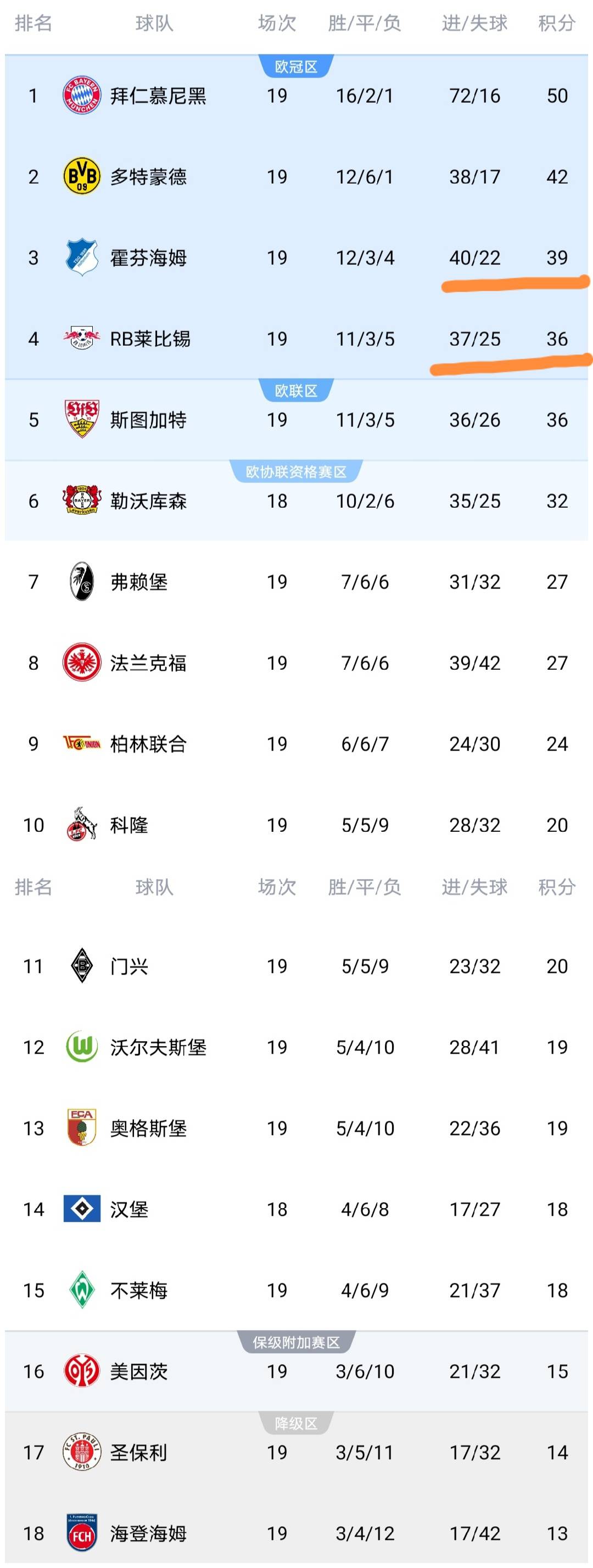Click the Wolfsburg green W logo
Viewport: 593px width, 1568px height.
tap(81, 1047)
